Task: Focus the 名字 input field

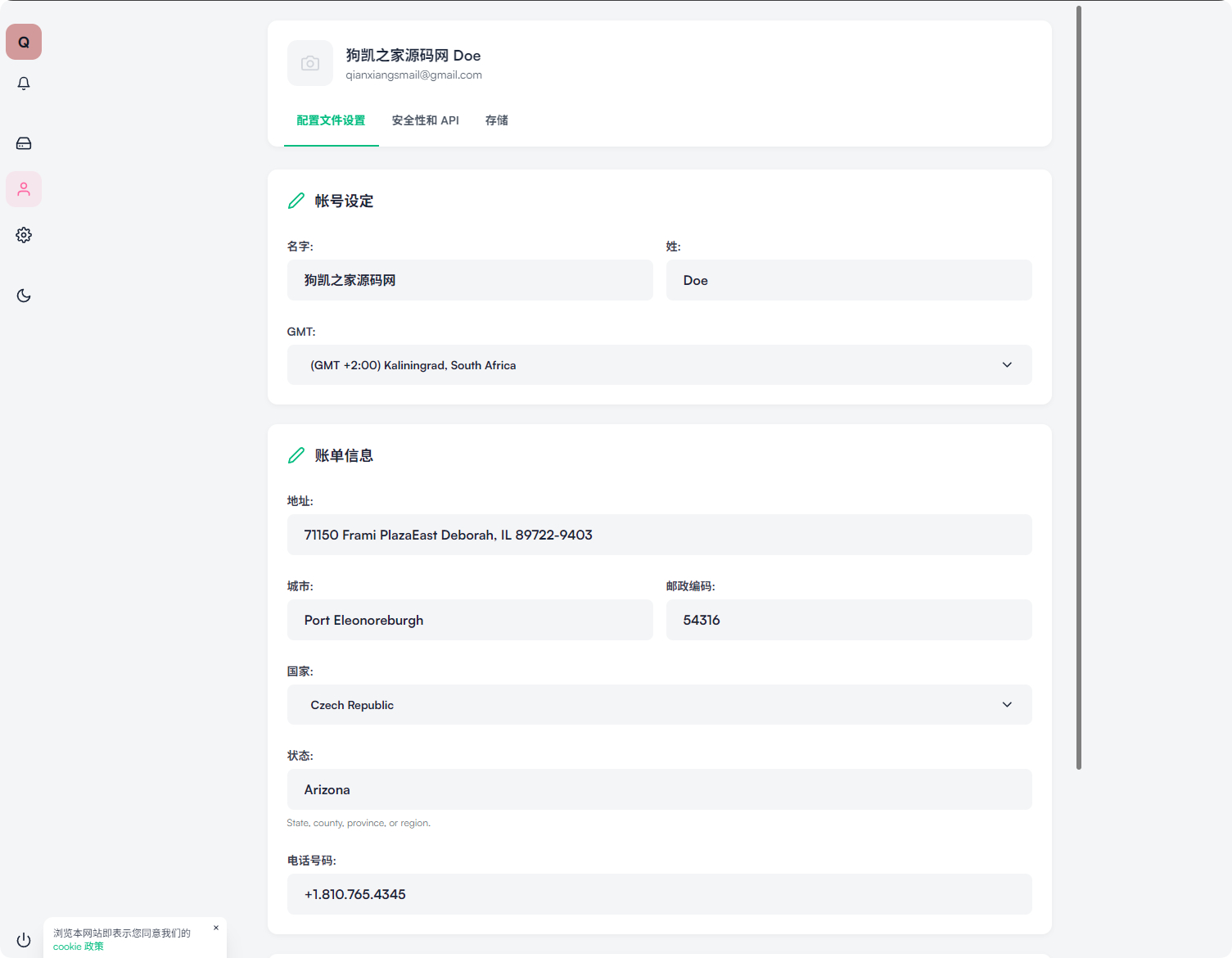Action: 470,280
